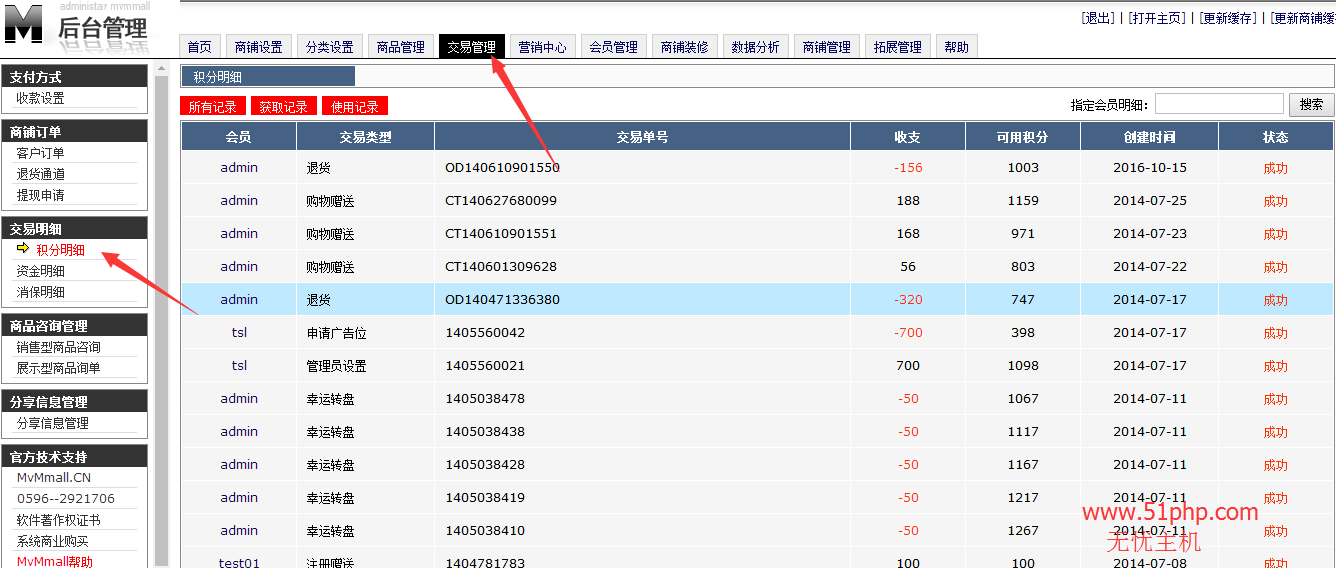Go to 营销中心 tab
1336x568 pixels.
pos(542,47)
